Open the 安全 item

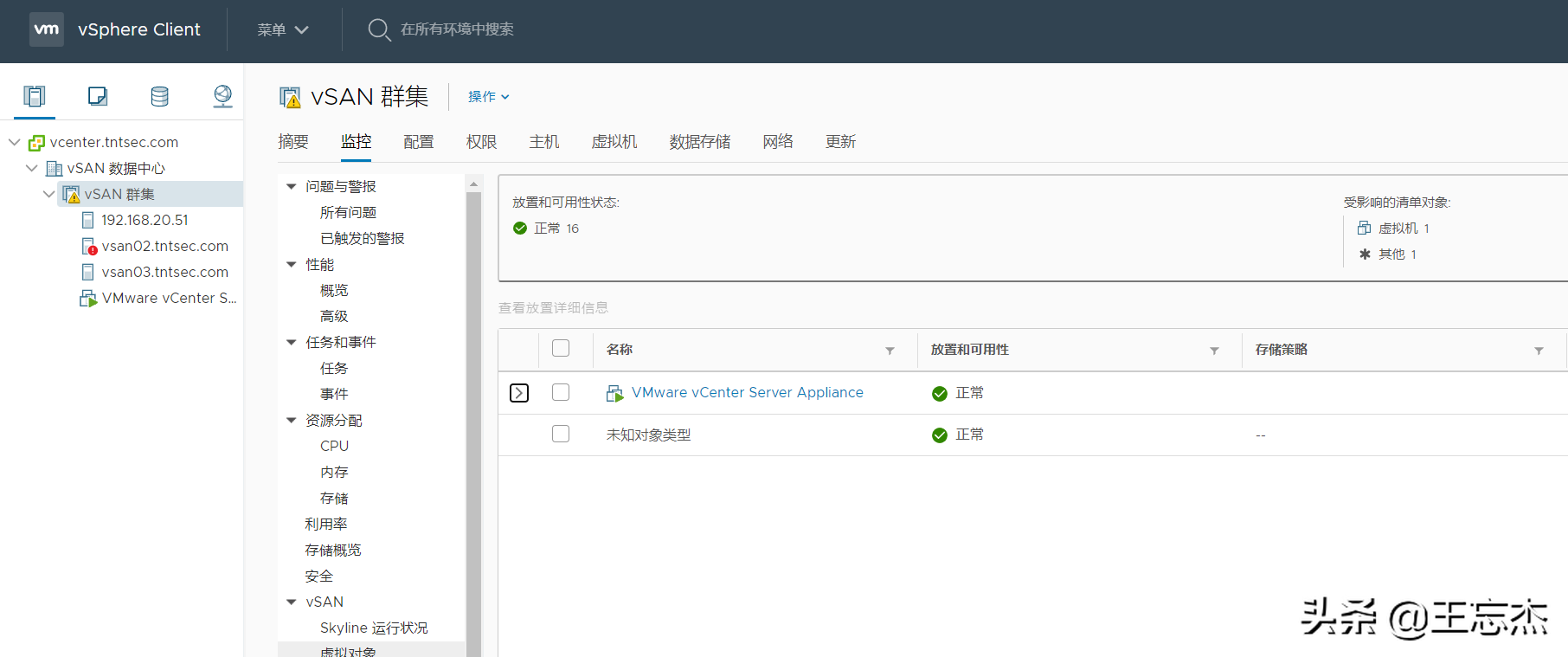318,576
